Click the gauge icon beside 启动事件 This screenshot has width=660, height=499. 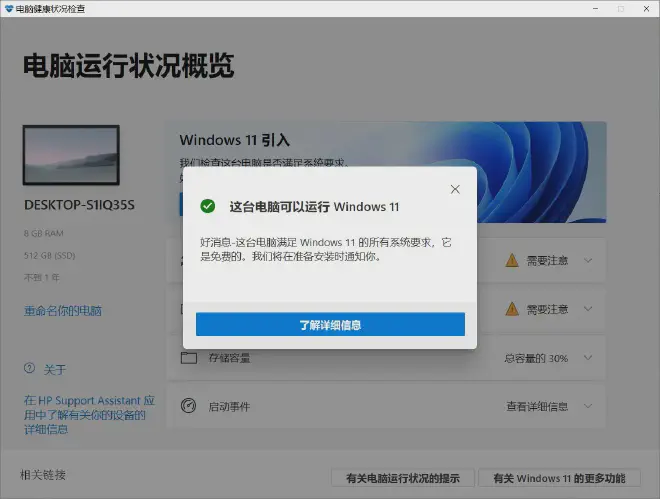[188, 406]
